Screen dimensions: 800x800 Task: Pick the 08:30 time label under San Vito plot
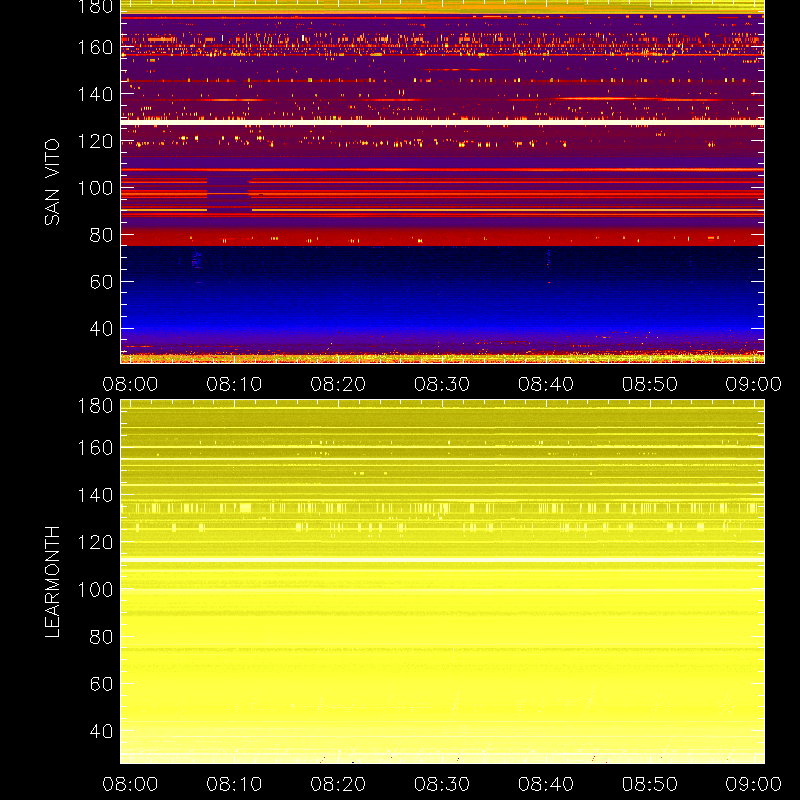click(442, 384)
